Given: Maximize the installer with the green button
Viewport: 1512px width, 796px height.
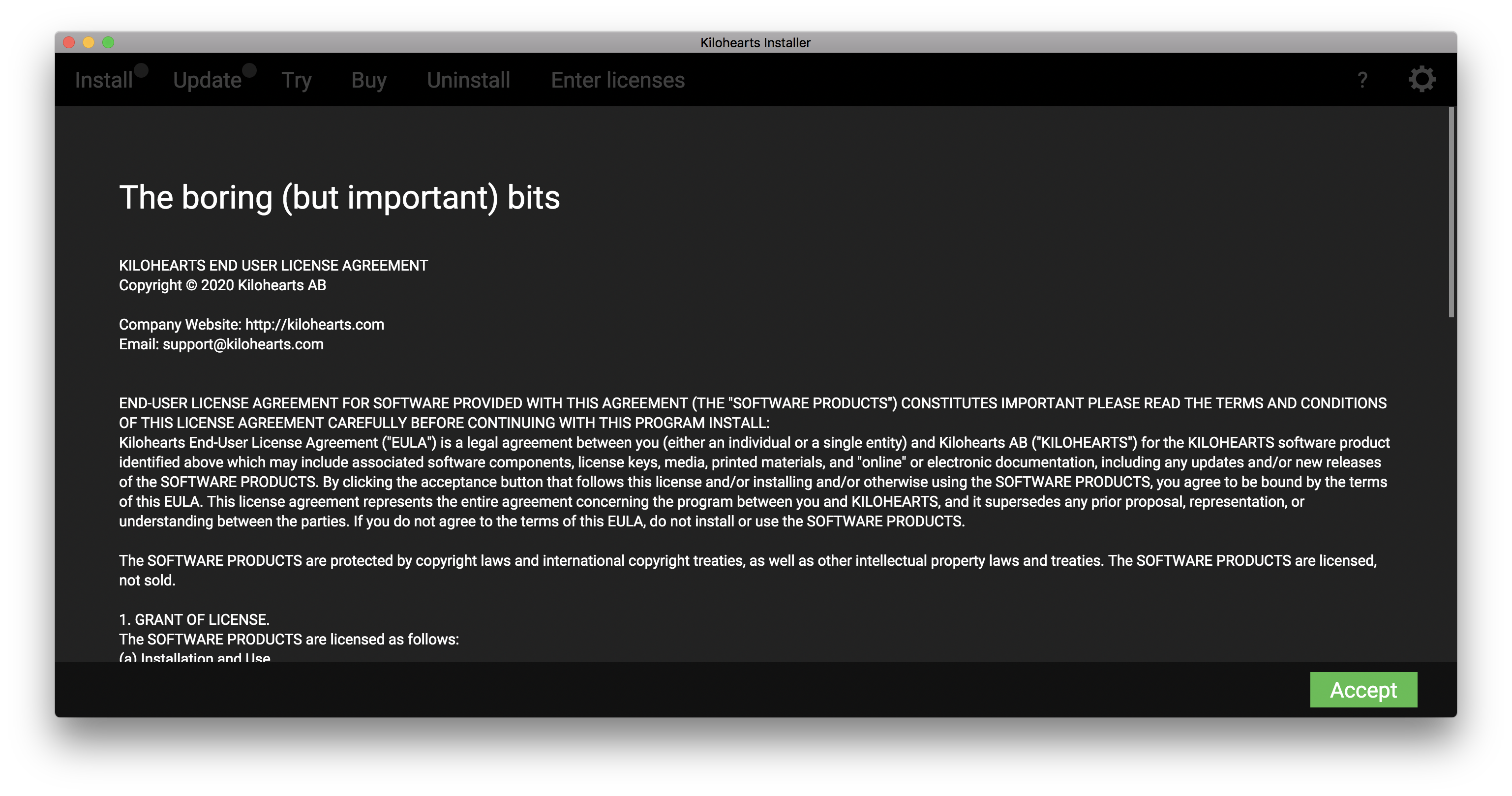Looking at the screenshot, I should coord(108,42).
